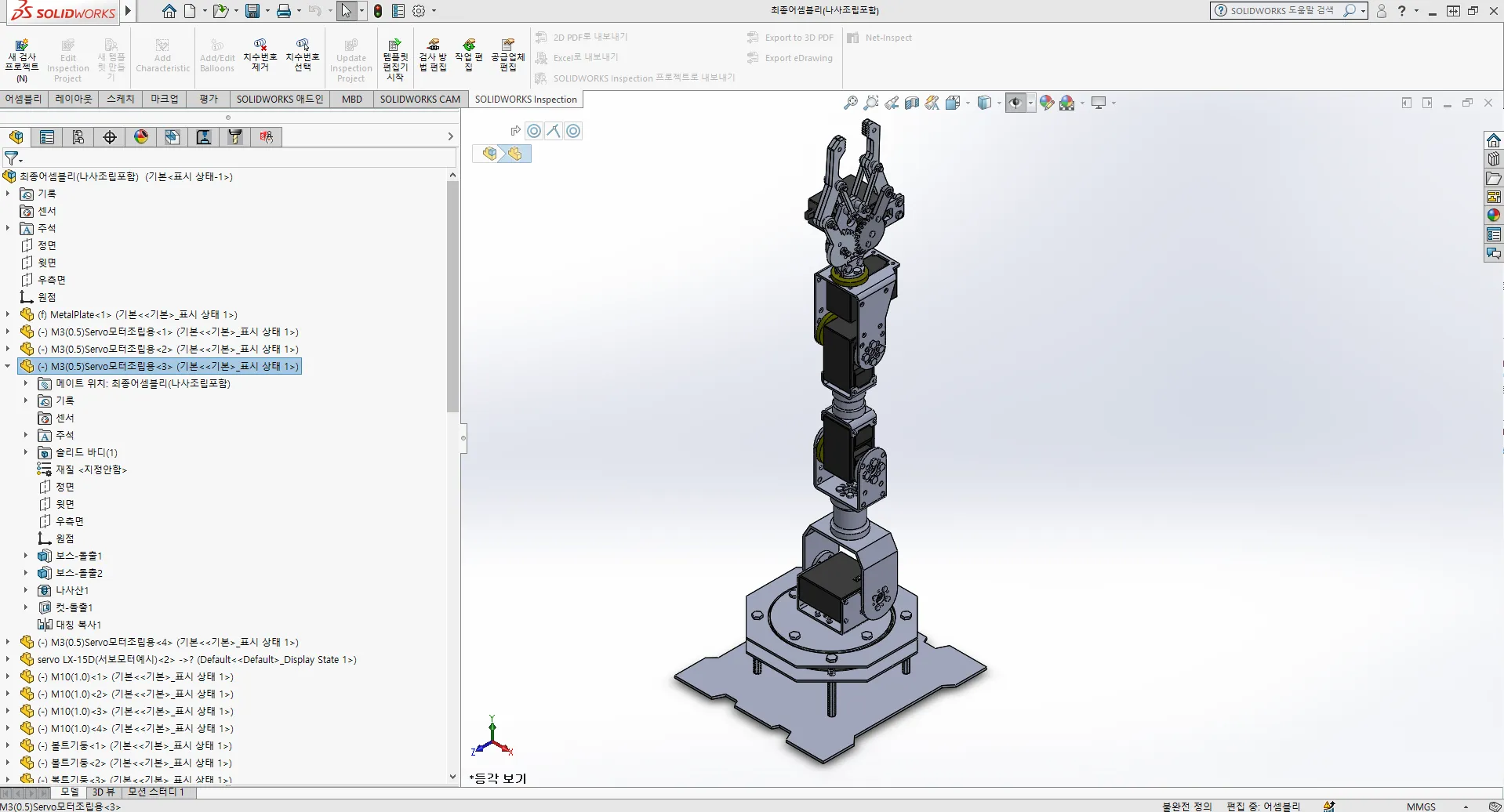Open Display Style dropdown arrow
Screen dimensions: 1504x812
tap(1000, 103)
